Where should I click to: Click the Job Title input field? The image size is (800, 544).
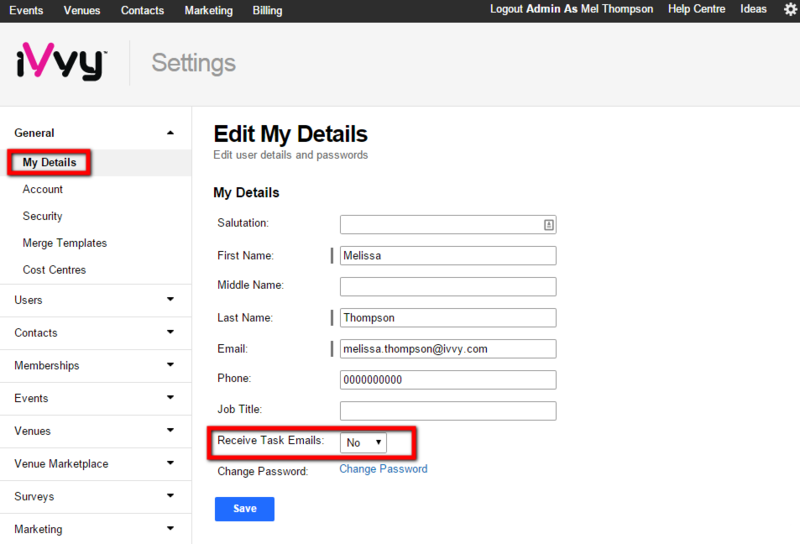(x=448, y=411)
